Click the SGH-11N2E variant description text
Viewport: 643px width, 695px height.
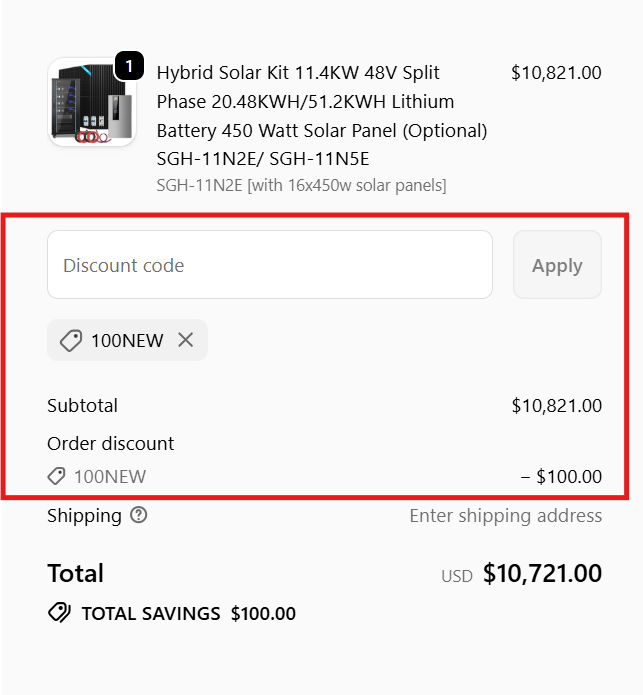[301, 185]
